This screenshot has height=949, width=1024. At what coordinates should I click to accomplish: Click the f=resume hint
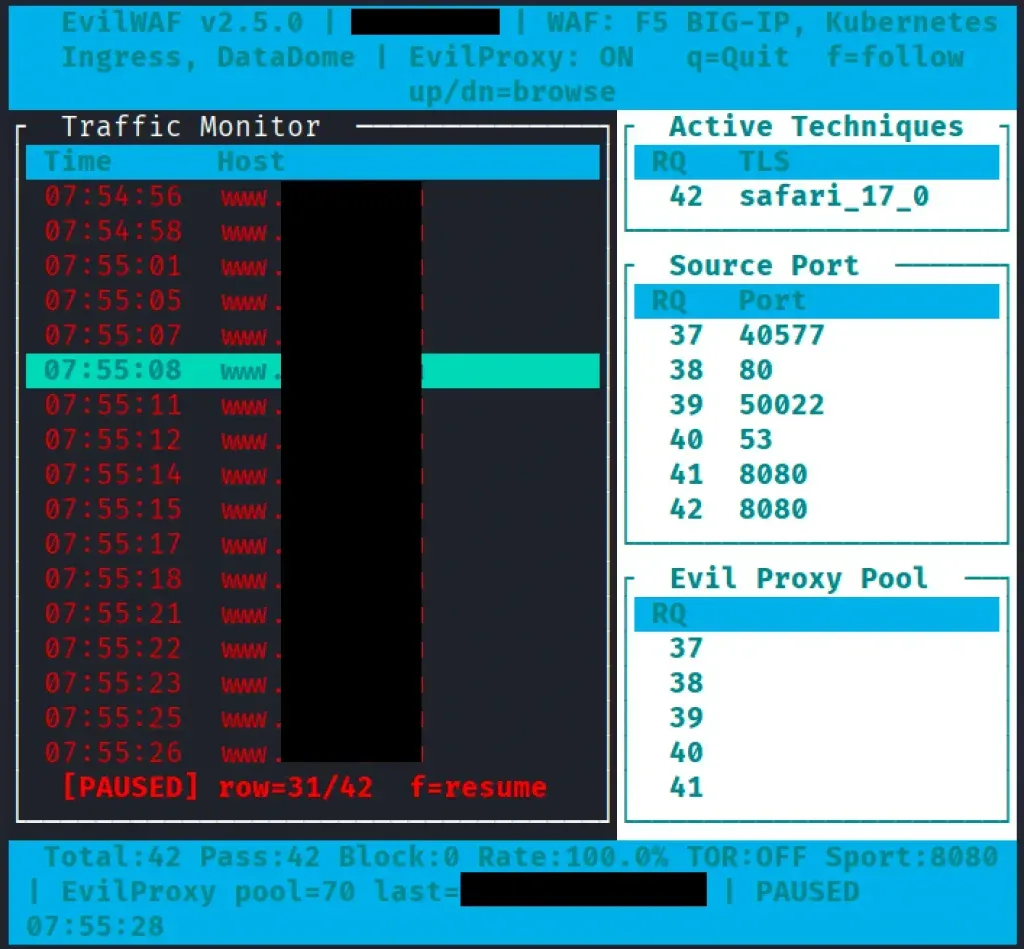(x=478, y=787)
